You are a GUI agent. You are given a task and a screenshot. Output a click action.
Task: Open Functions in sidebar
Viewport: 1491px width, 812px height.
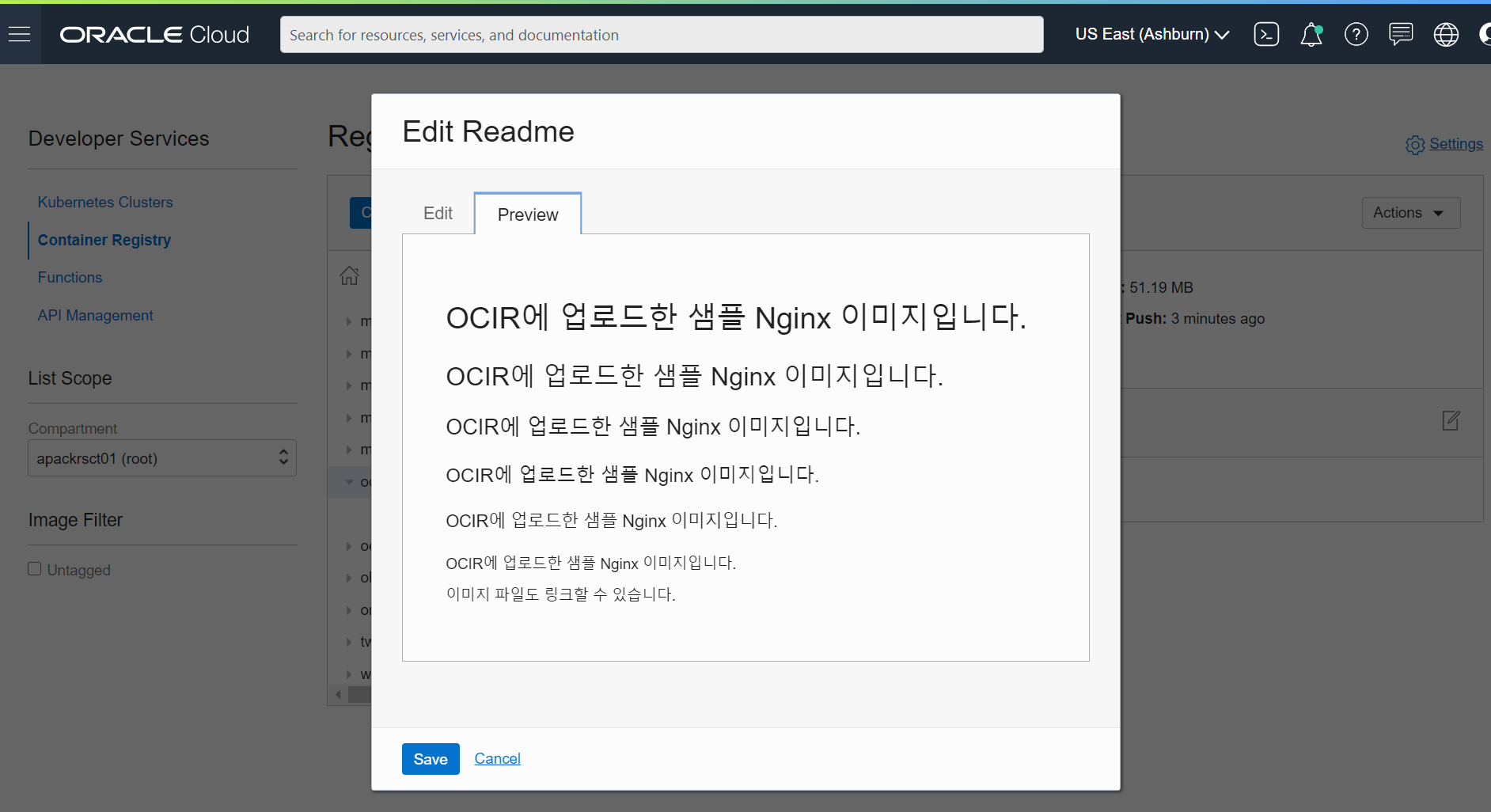point(70,278)
